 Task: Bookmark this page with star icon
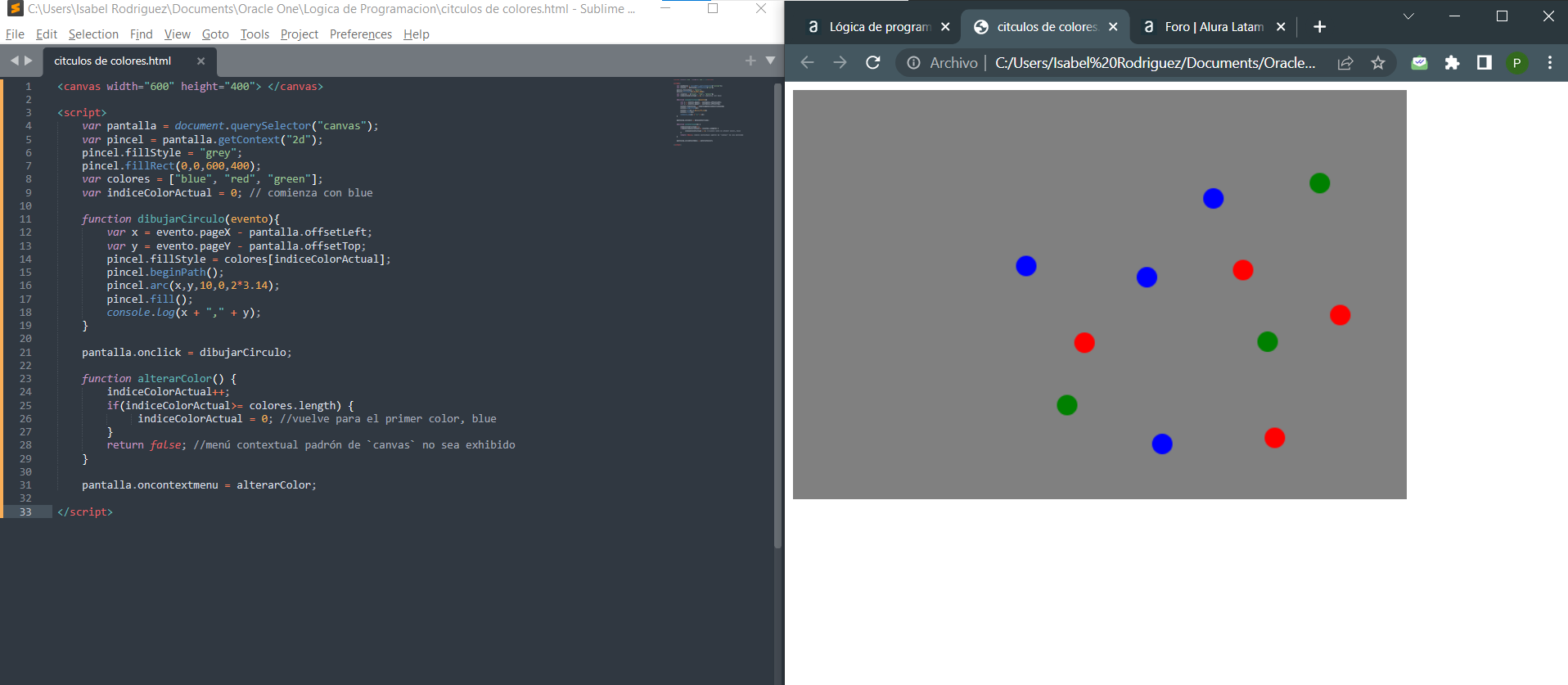point(1378,63)
